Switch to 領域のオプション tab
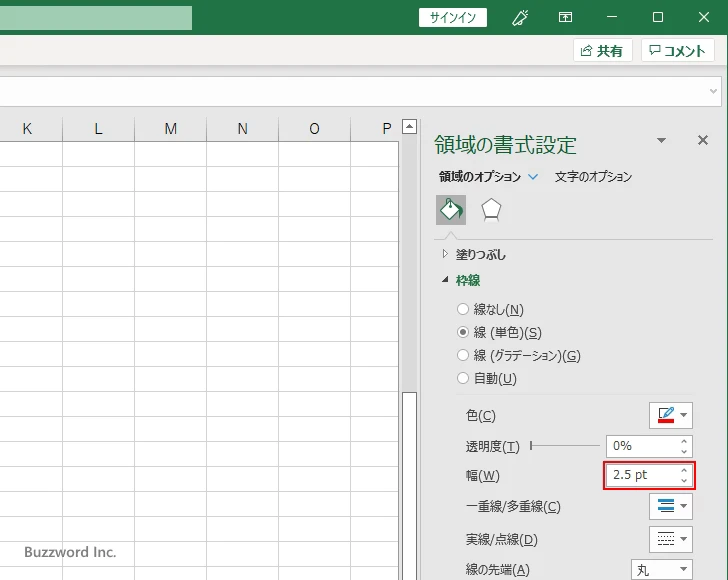Viewport: 728px width, 580px height. [x=480, y=176]
